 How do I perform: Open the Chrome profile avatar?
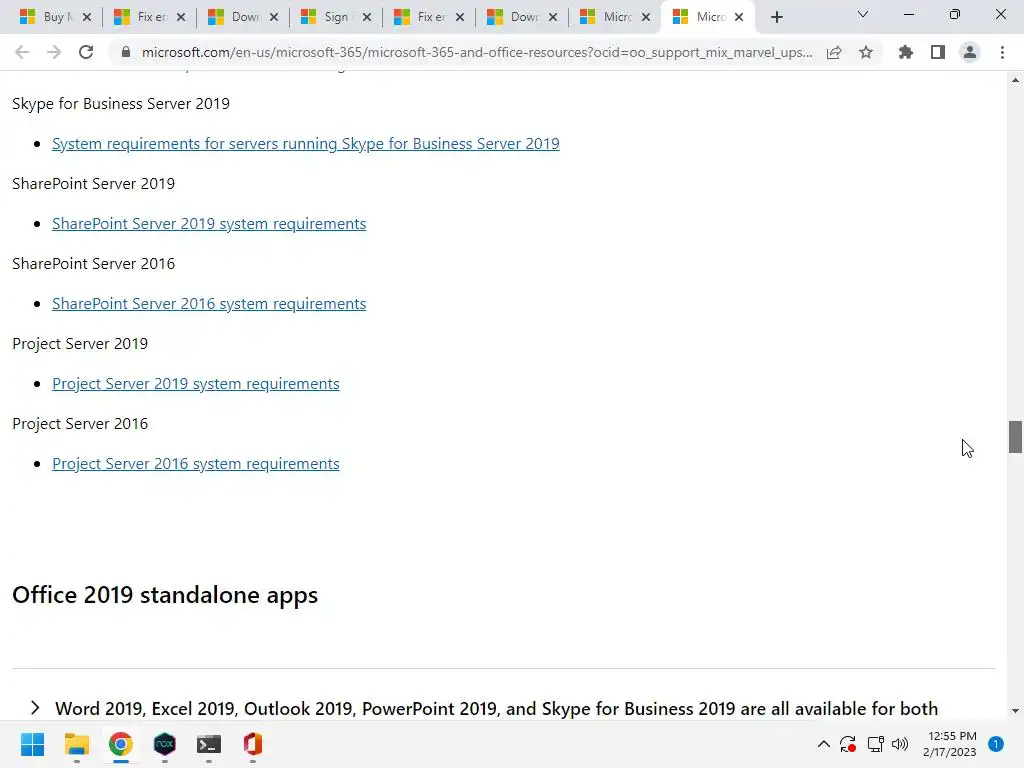[x=970, y=52]
